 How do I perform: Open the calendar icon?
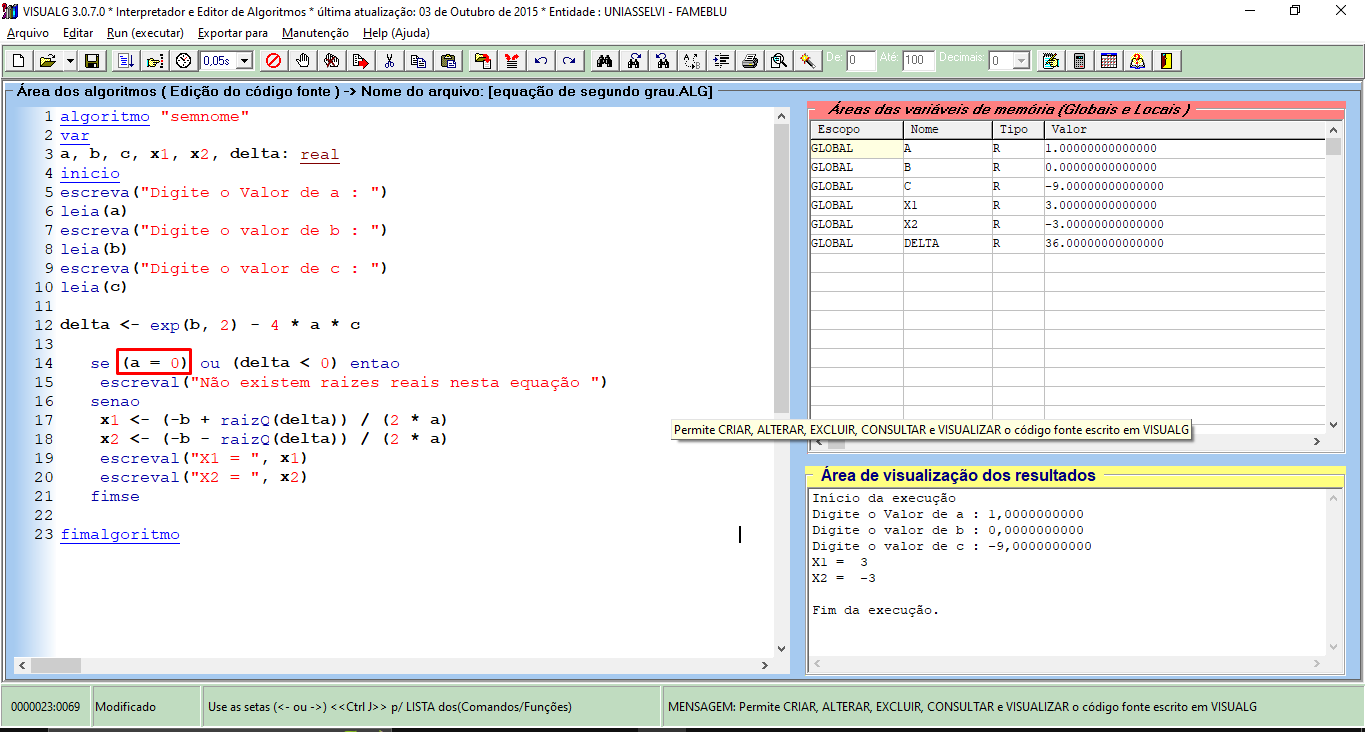pyautogui.click(x=1108, y=61)
